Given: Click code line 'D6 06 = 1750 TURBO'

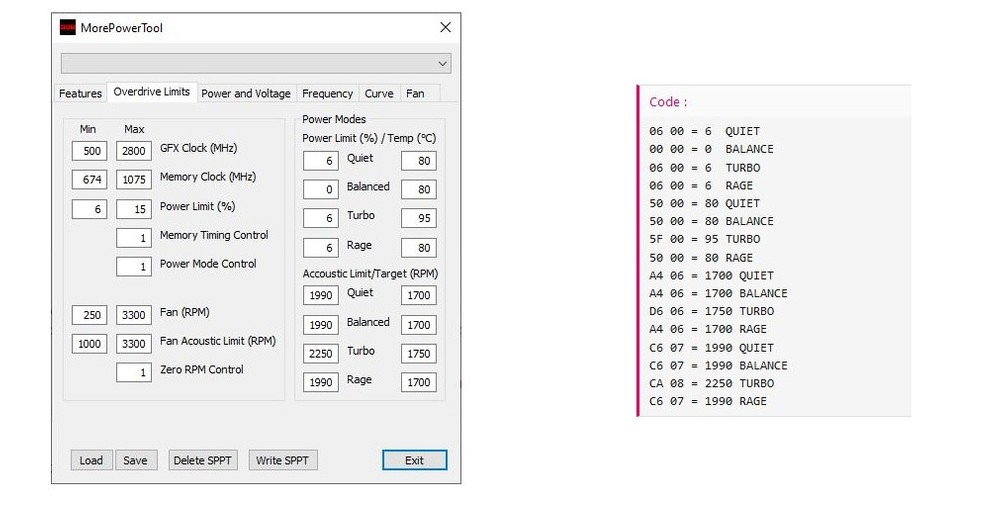Looking at the screenshot, I should tap(711, 311).
